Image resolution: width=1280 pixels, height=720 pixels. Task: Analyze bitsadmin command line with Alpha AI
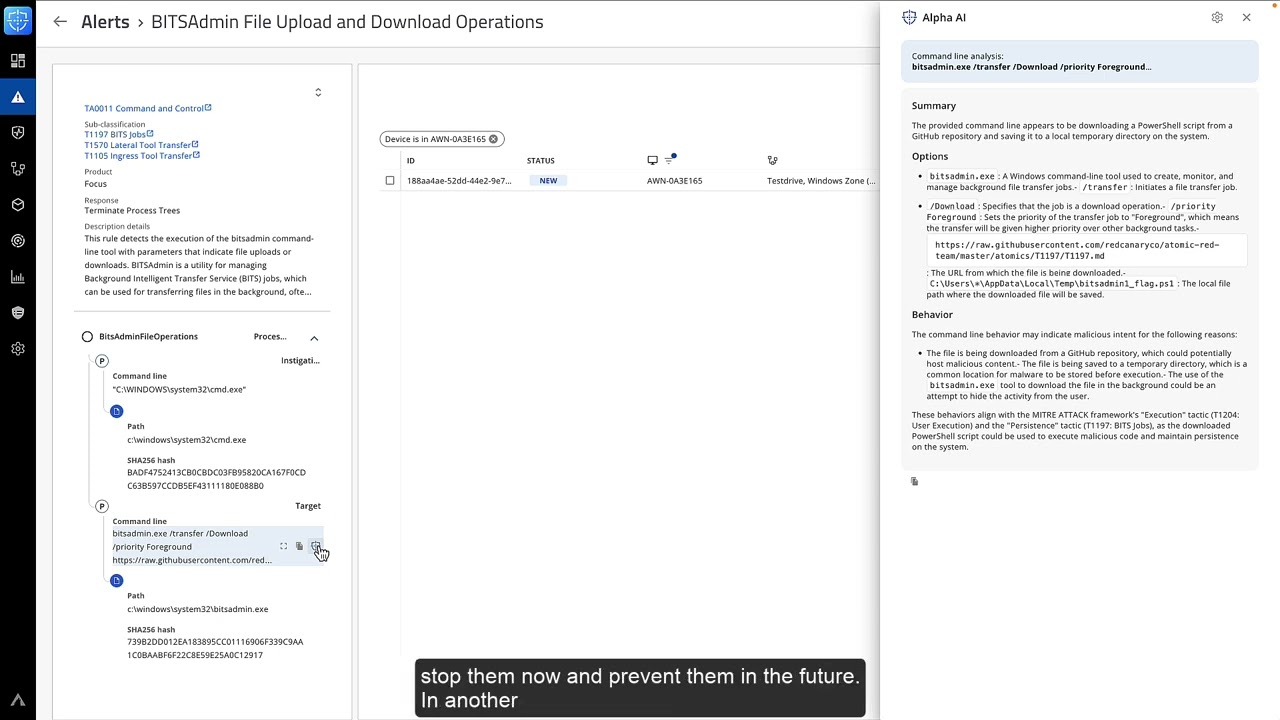click(x=315, y=546)
